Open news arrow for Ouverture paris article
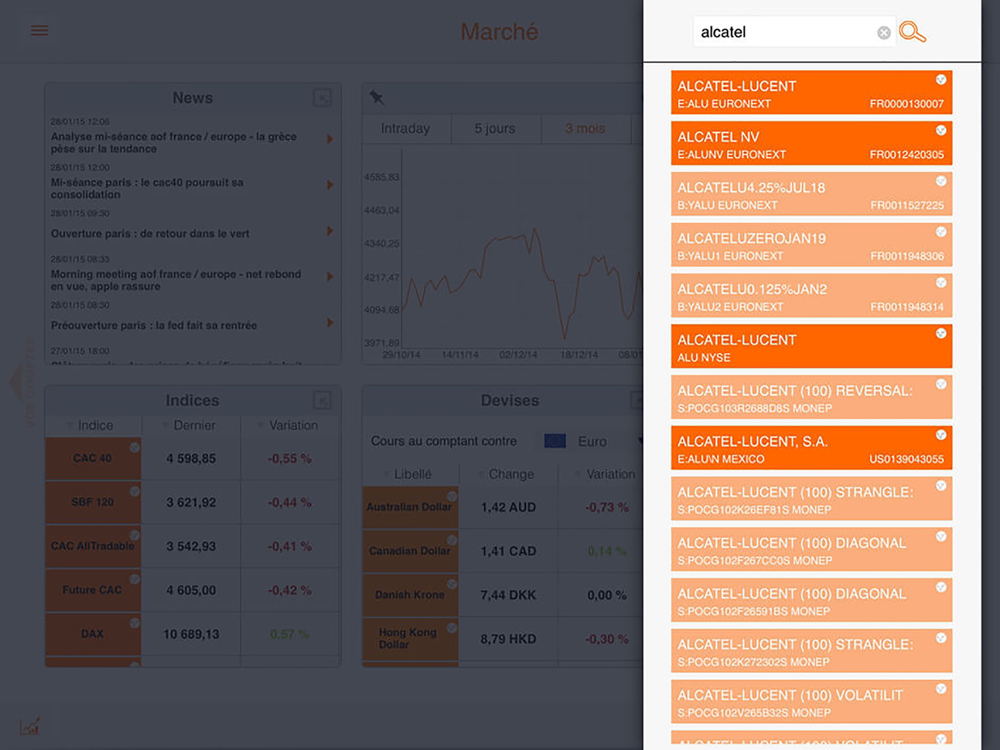The image size is (1000, 750). pyautogui.click(x=330, y=231)
